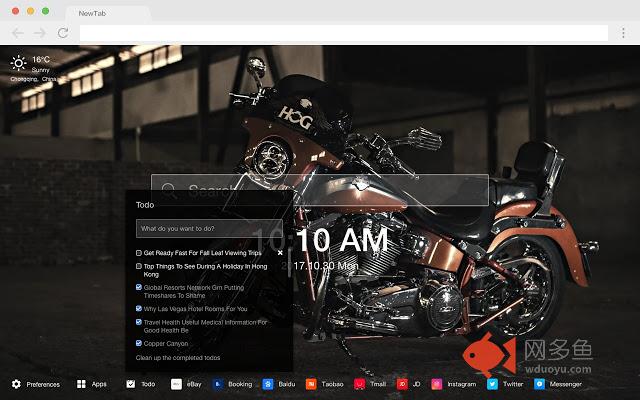Open the Twitter shortcut icon
This screenshot has height=400, width=640.
click(x=493, y=384)
